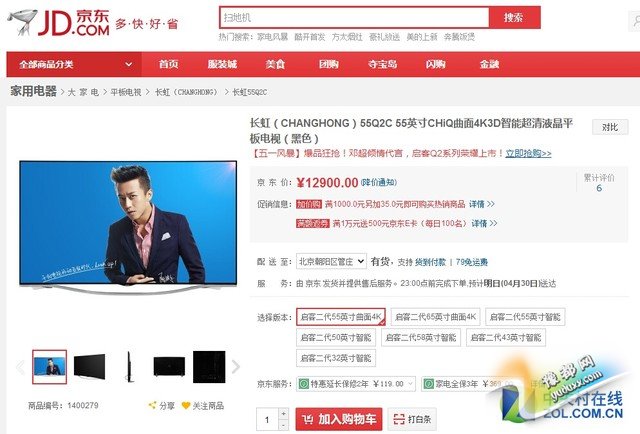This screenshot has height=434, width=640.
Task: Choose the 启客二代50英寸智能 version option
Action: coord(336,338)
